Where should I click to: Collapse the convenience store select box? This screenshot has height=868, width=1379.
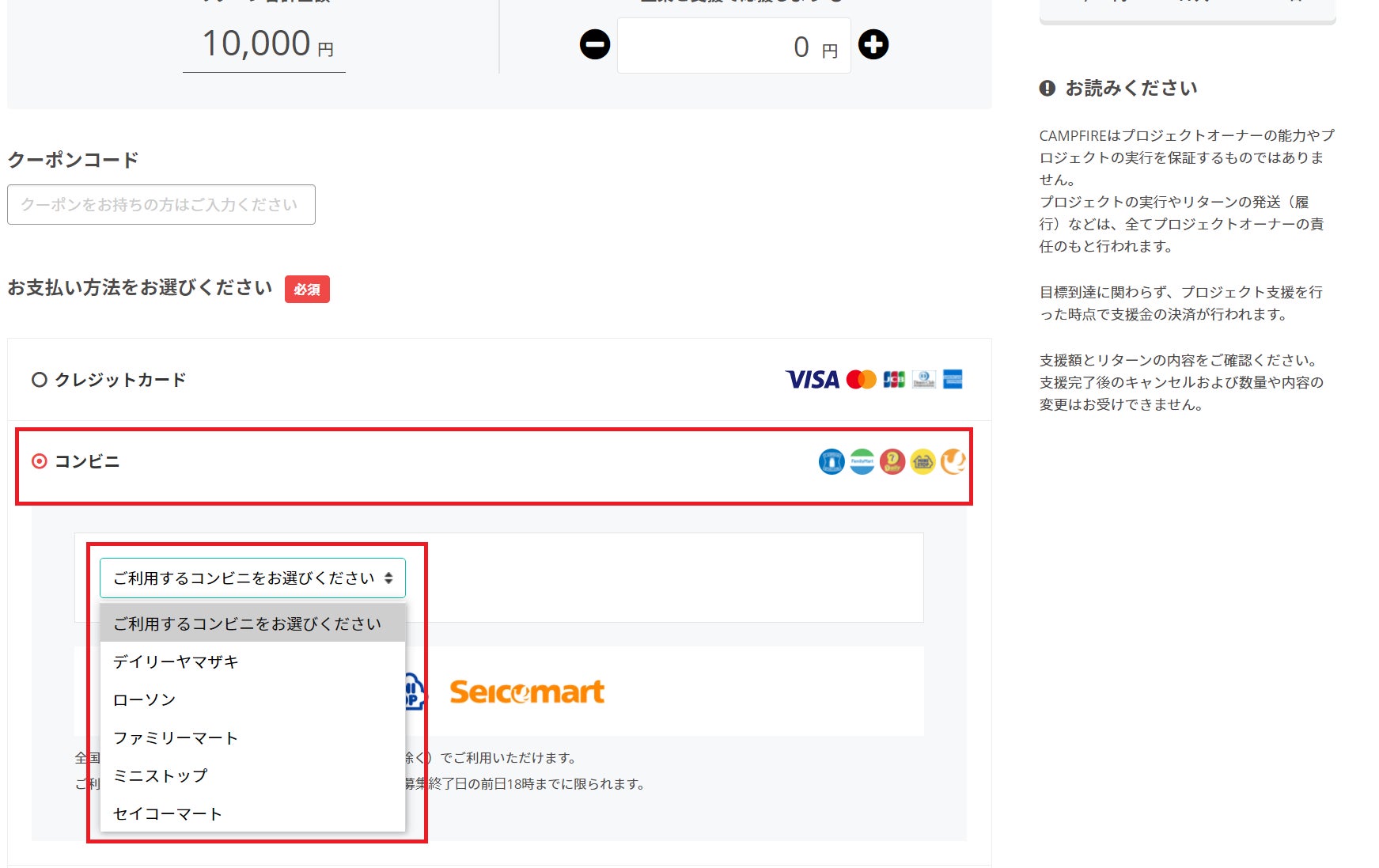[252, 578]
